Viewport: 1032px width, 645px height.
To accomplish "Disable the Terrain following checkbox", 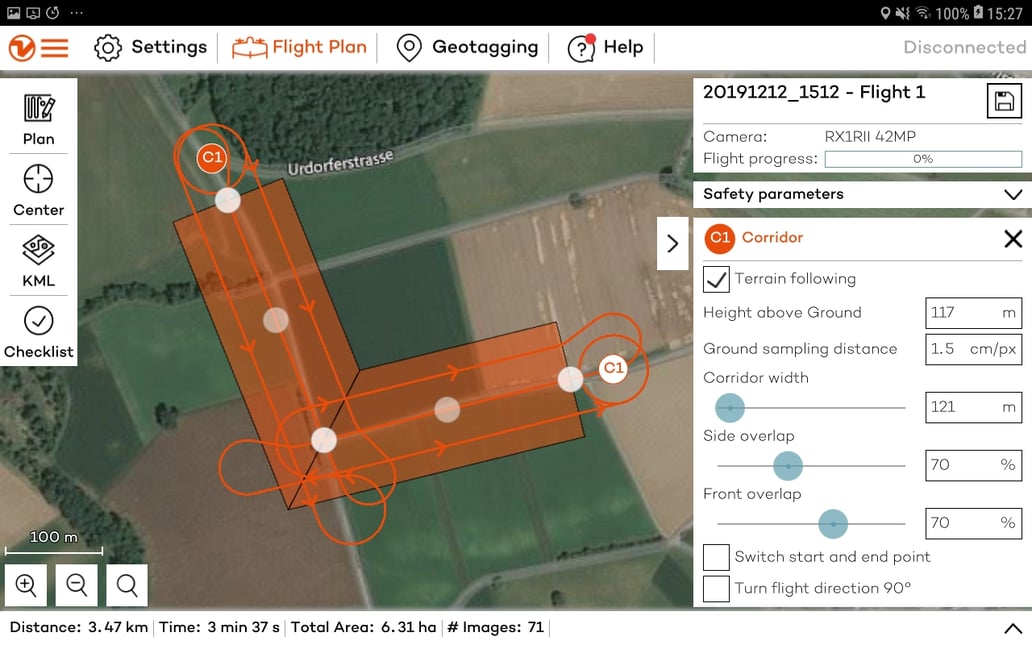I will pos(716,279).
